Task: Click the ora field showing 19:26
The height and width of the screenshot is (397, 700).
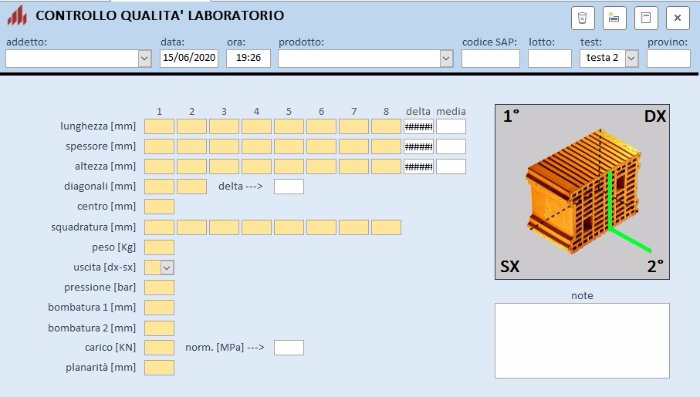Action: (248, 59)
